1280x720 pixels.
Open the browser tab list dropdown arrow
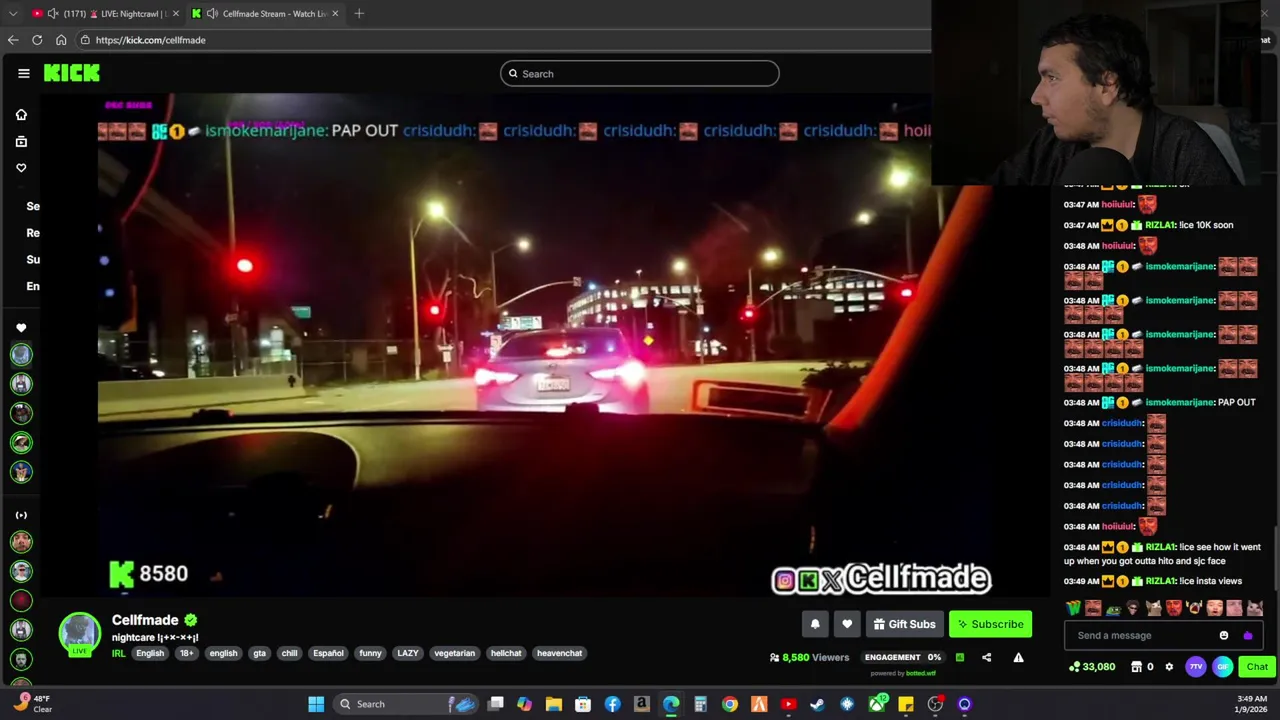click(x=12, y=13)
